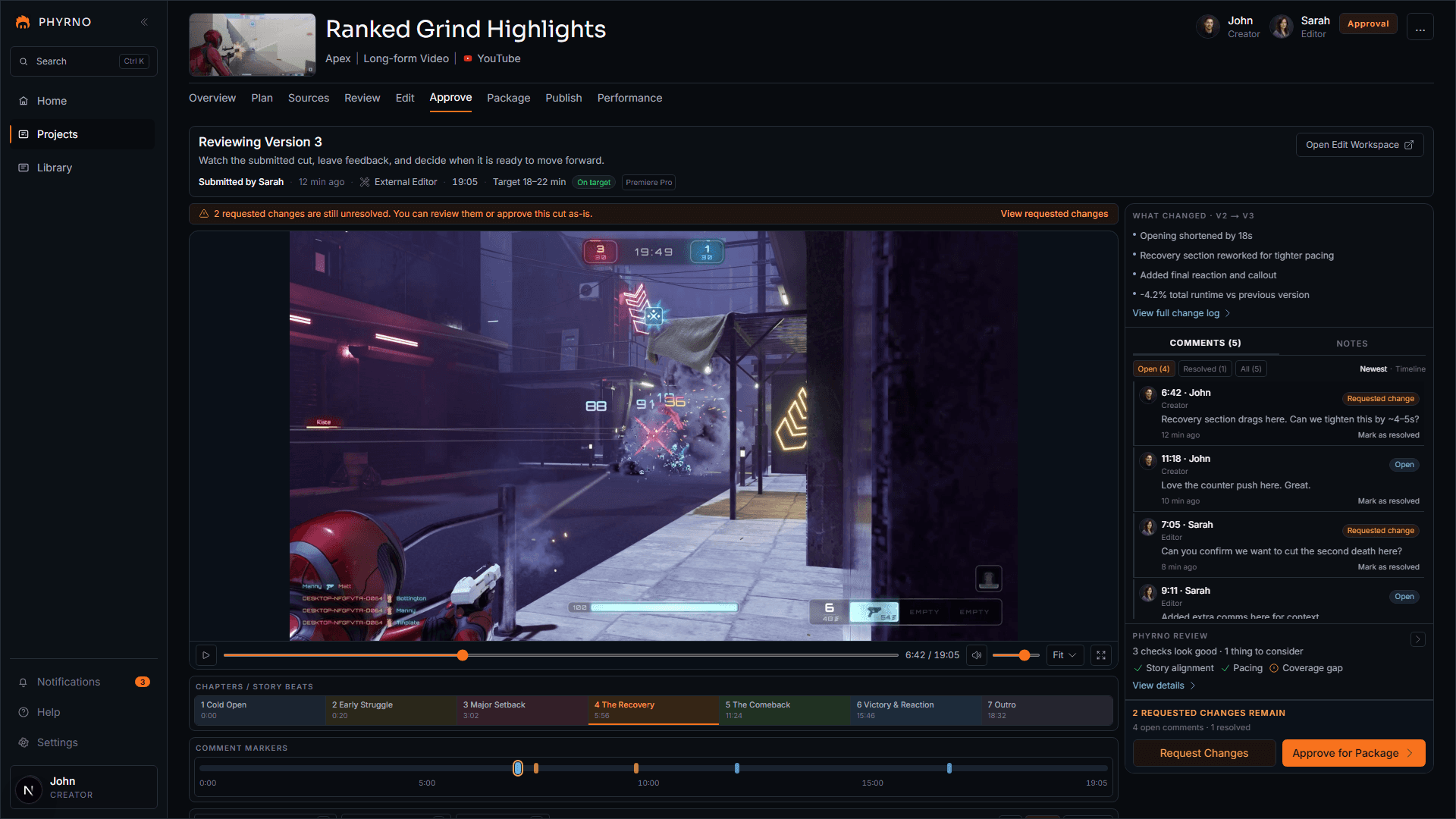Open Notifications panel
The width and height of the screenshot is (1456, 819).
tap(83, 682)
